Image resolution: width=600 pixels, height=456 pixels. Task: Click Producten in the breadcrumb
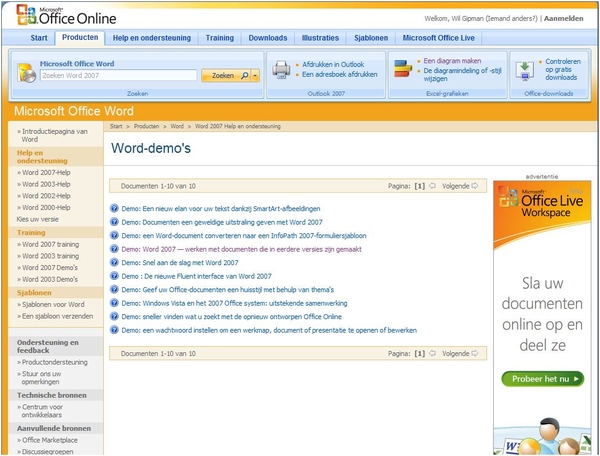pos(146,126)
